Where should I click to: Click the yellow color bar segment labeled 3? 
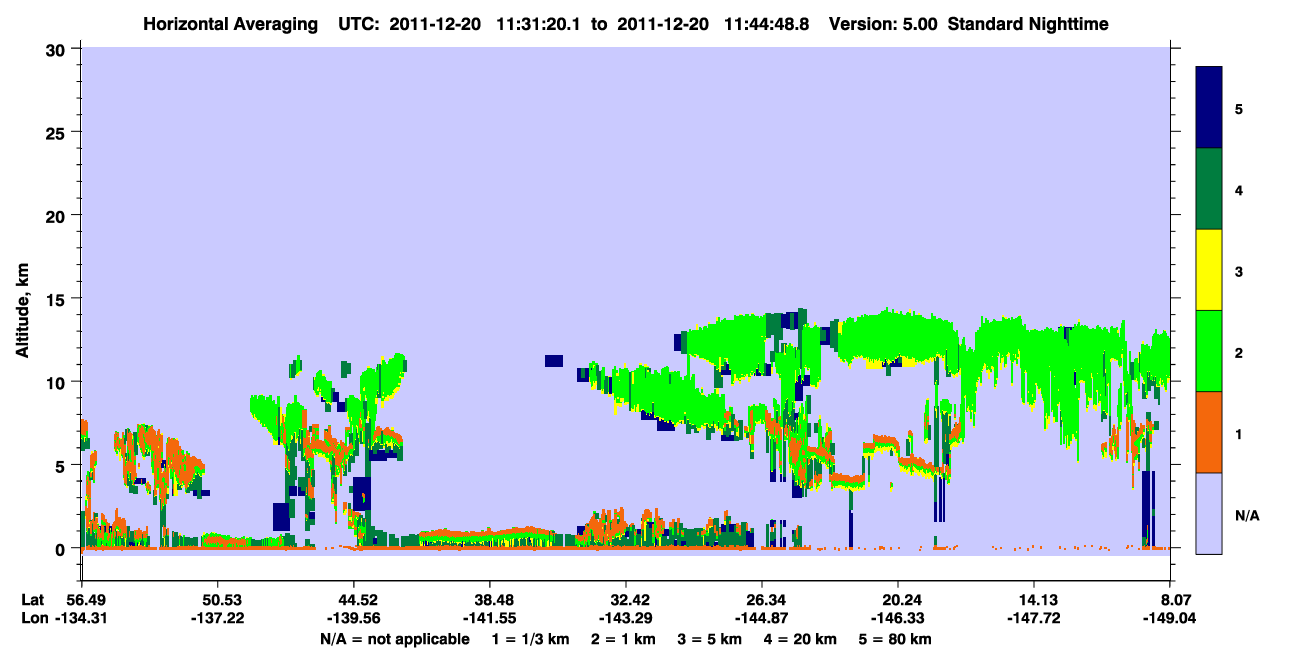pos(1209,270)
